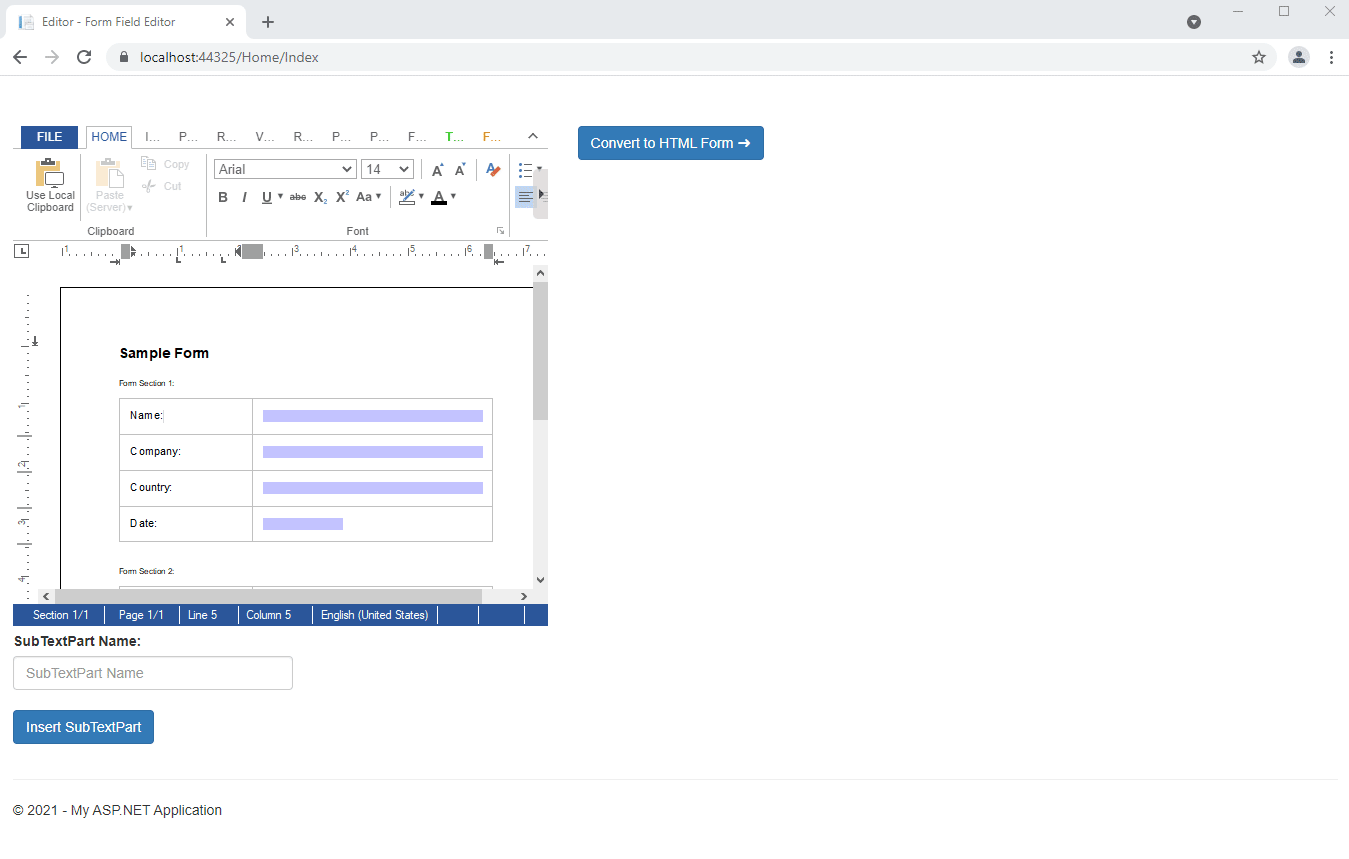1349x859 pixels.
Task: Click Column 5 in status bar
Action: click(269, 615)
